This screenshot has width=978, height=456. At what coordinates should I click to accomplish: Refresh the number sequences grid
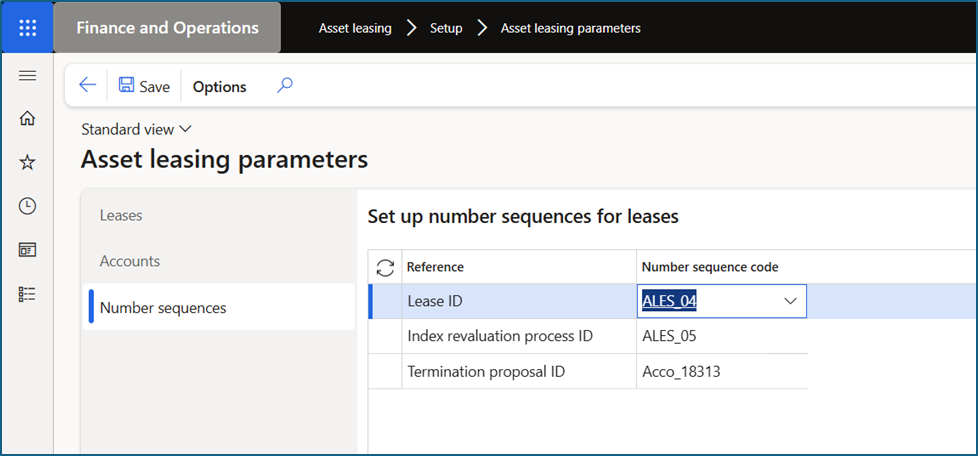[x=384, y=267]
